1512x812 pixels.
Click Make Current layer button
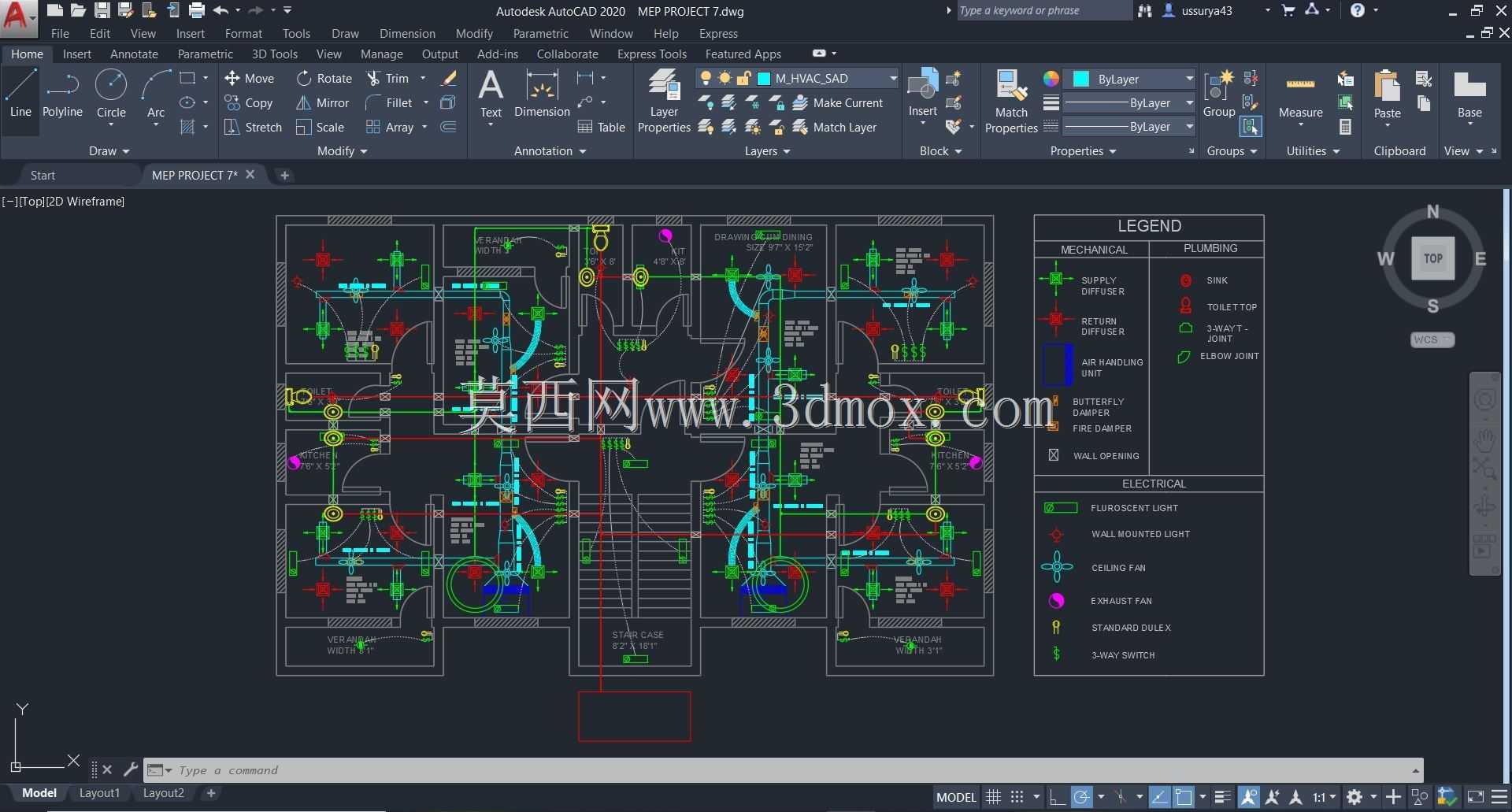[838, 102]
